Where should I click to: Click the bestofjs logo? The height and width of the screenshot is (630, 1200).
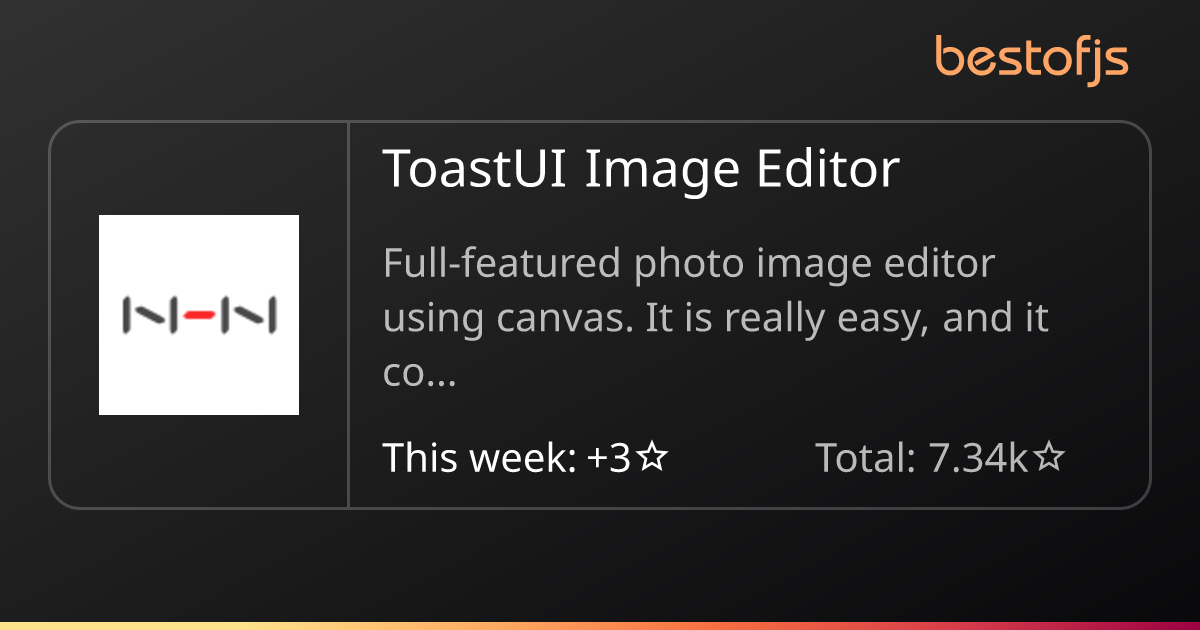[x=1032, y=60]
